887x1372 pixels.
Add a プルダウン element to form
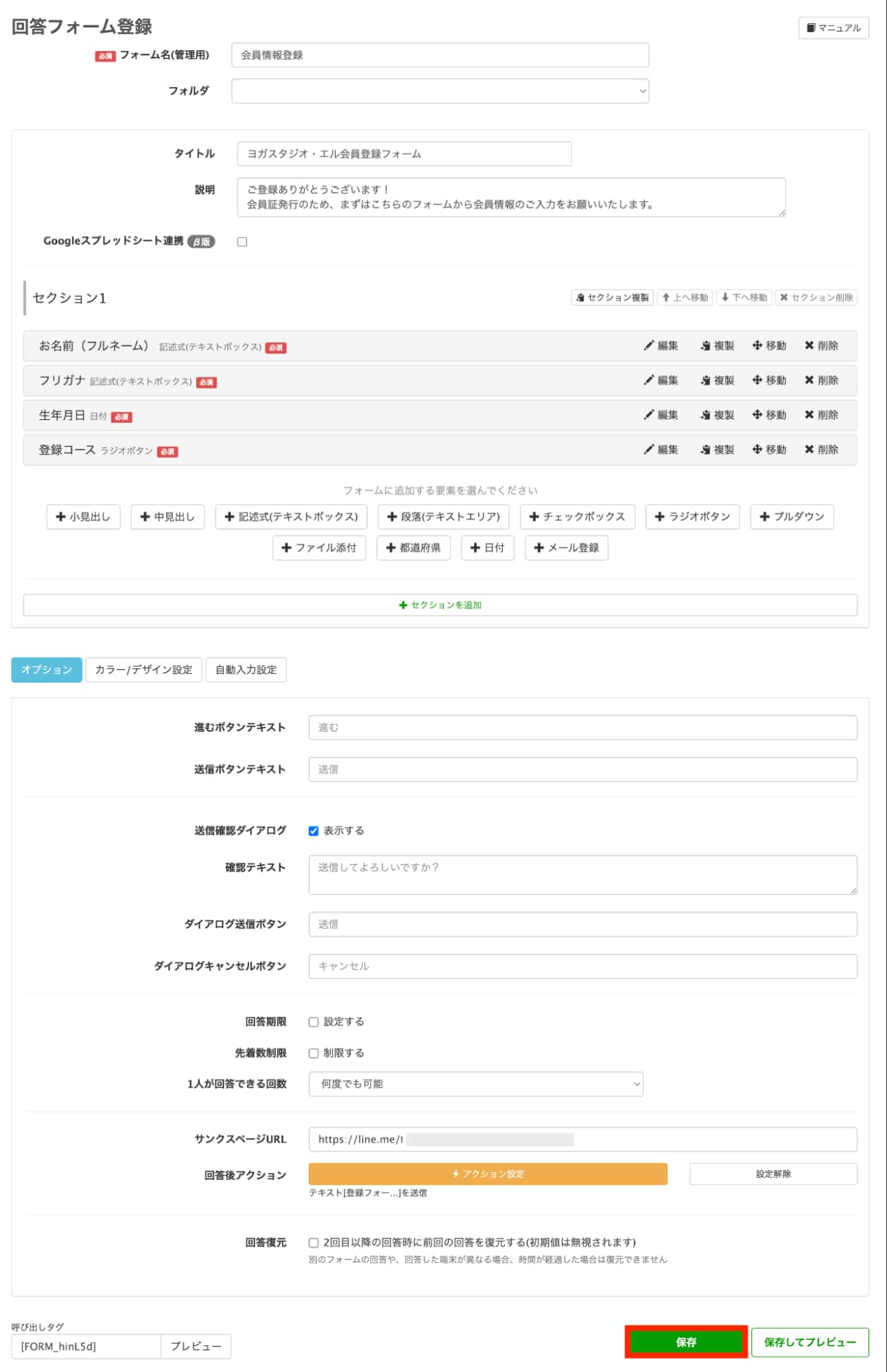tap(792, 517)
